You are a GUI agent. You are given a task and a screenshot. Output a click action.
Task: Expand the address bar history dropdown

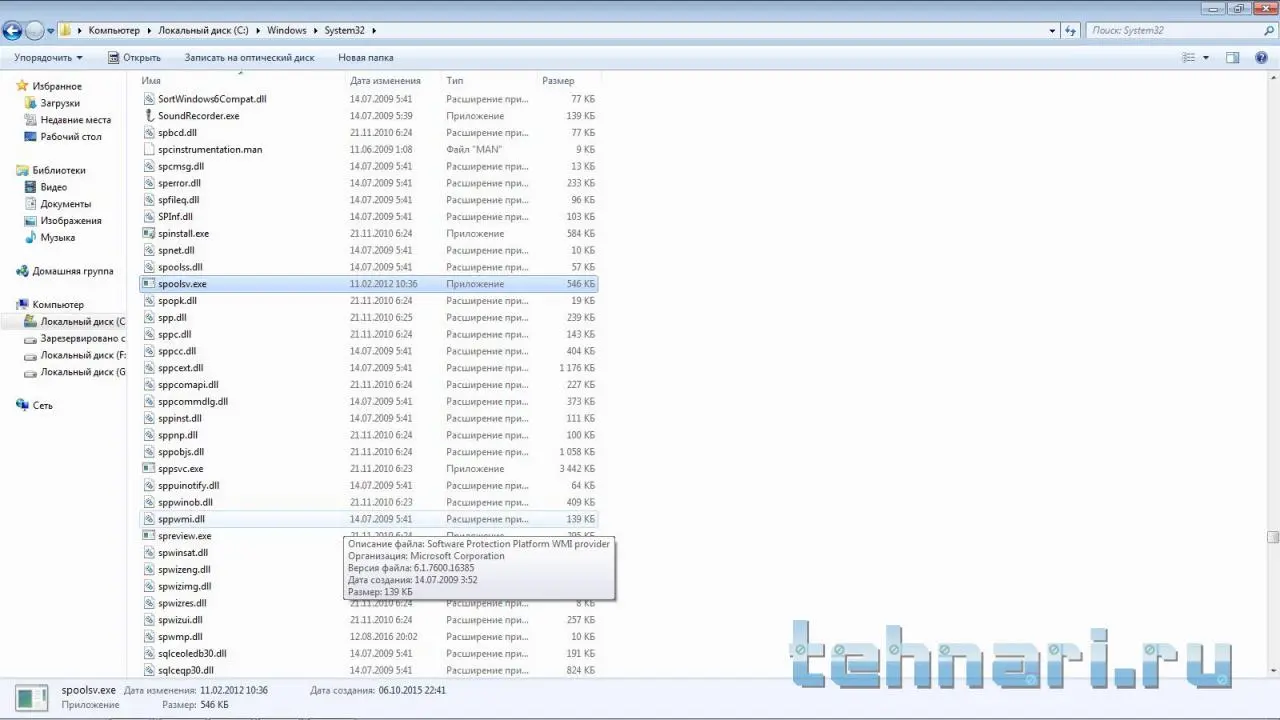click(1052, 31)
